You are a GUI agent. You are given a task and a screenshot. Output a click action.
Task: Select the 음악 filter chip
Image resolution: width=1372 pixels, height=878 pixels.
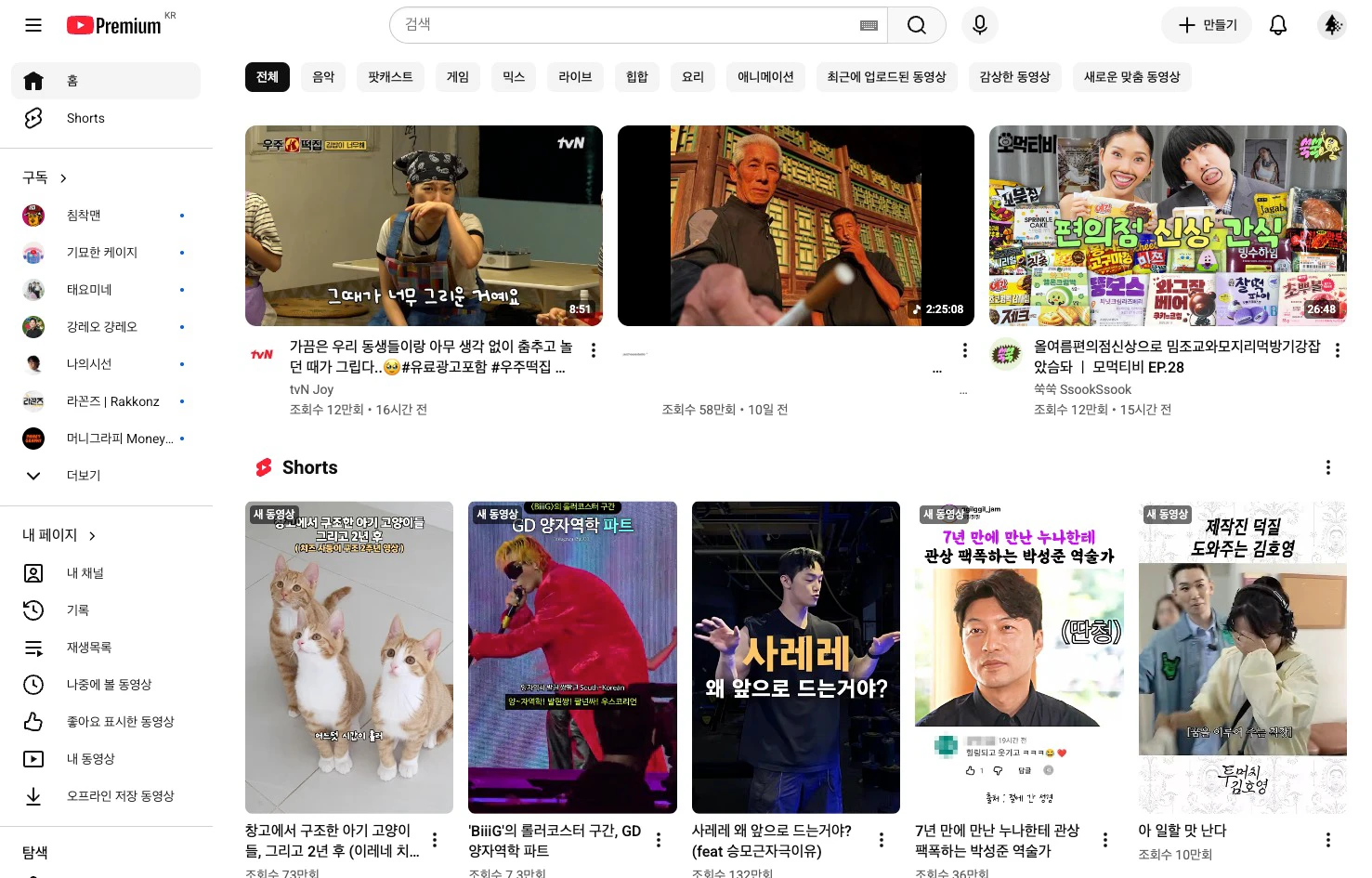(x=323, y=77)
